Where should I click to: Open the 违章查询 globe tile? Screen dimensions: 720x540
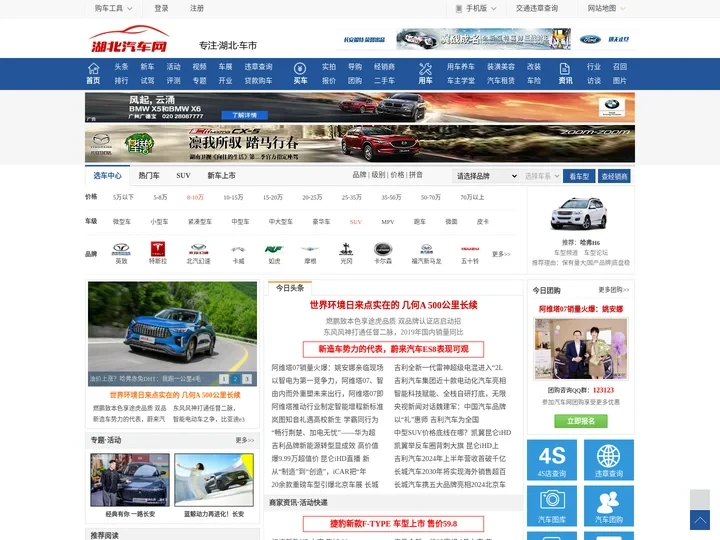[609, 460]
